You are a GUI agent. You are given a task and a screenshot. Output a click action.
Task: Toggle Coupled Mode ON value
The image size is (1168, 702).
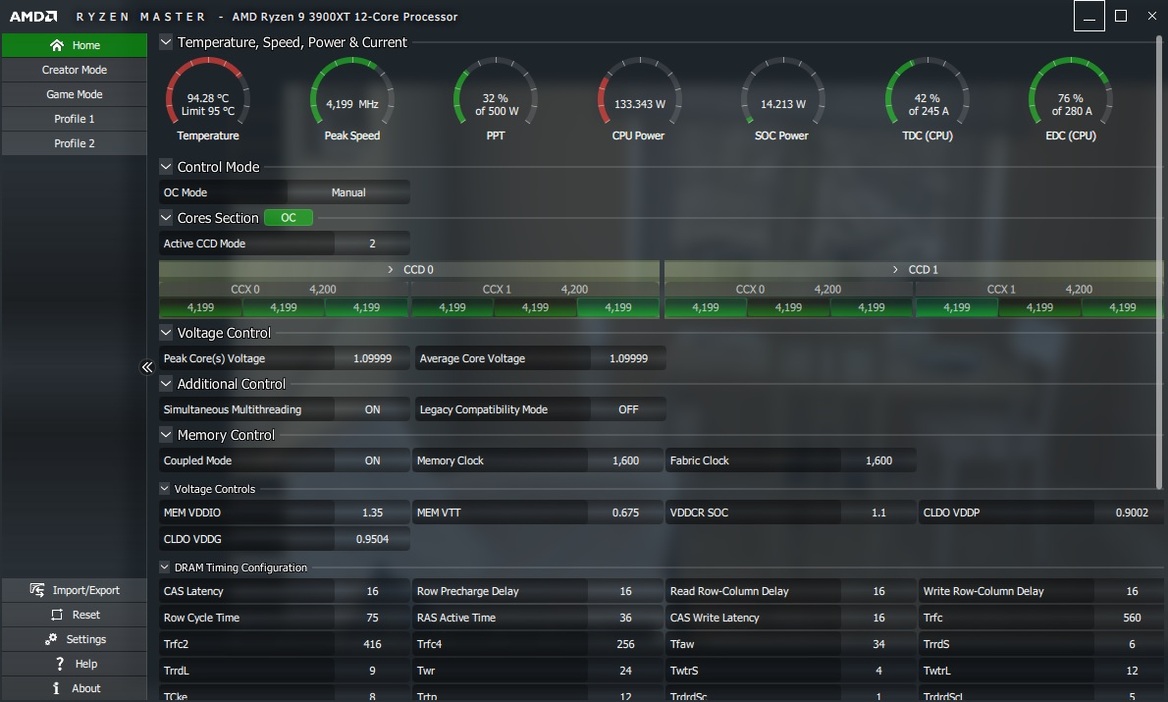click(372, 461)
